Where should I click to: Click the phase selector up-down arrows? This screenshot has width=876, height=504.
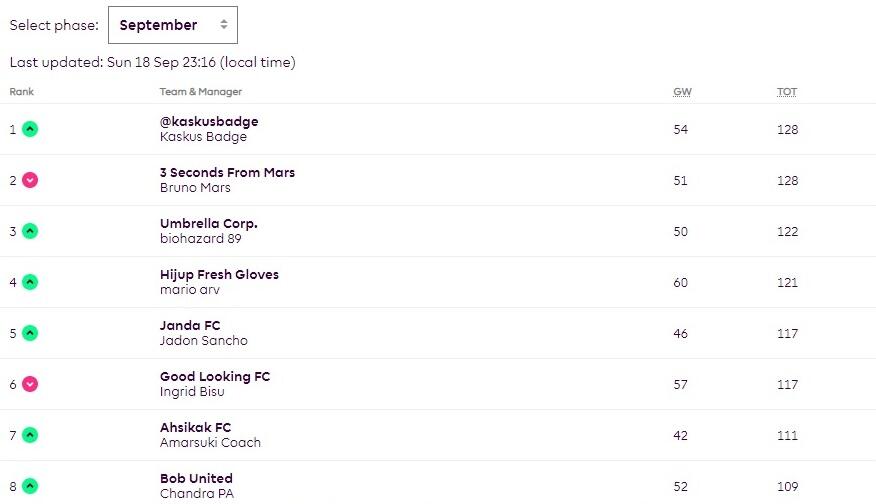click(223, 25)
